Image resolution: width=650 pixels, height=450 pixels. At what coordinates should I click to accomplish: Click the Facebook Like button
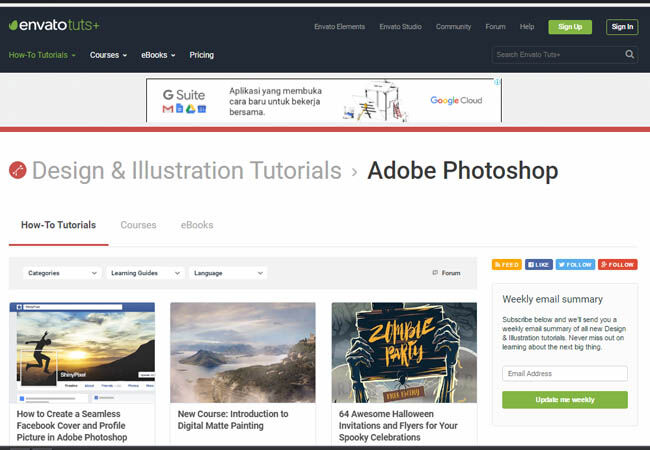point(538,264)
